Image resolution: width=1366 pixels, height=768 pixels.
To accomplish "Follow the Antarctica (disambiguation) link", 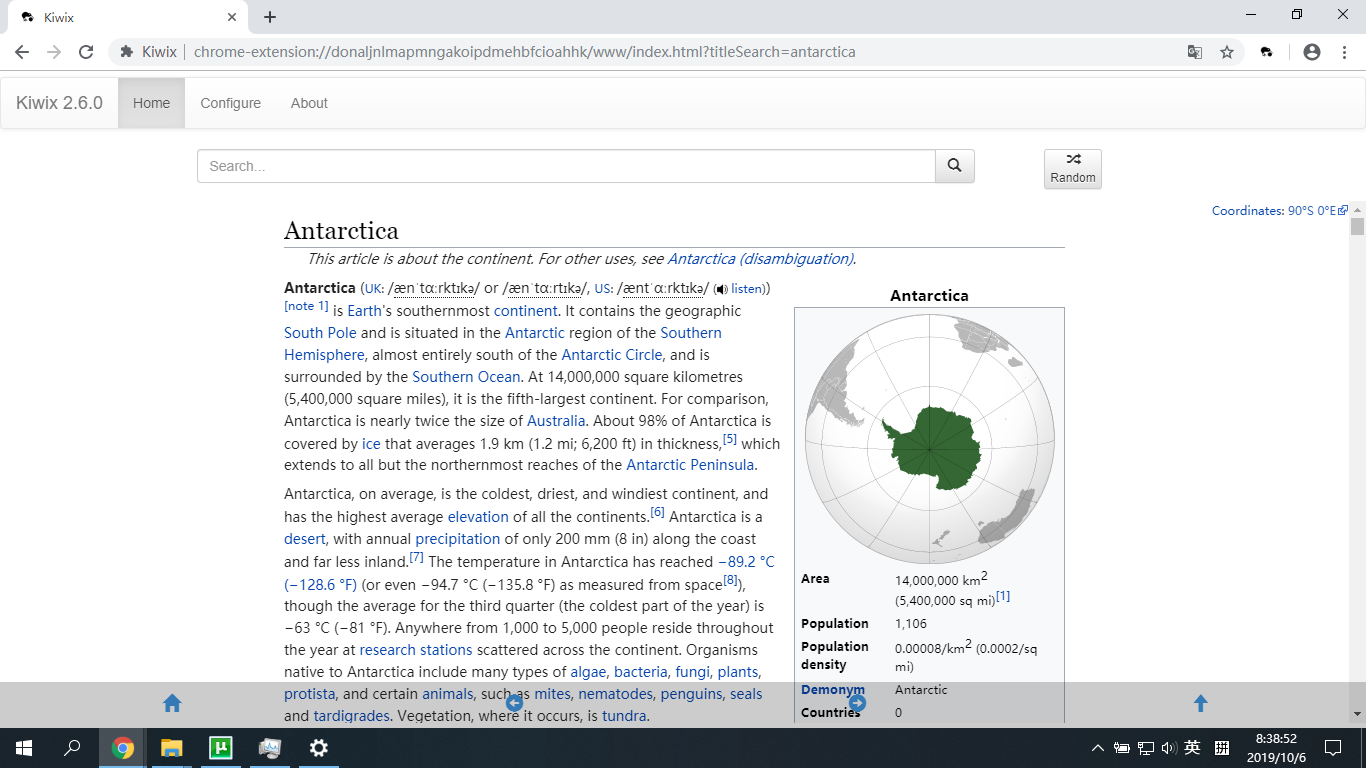I will pyautogui.click(x=760, y=259).
